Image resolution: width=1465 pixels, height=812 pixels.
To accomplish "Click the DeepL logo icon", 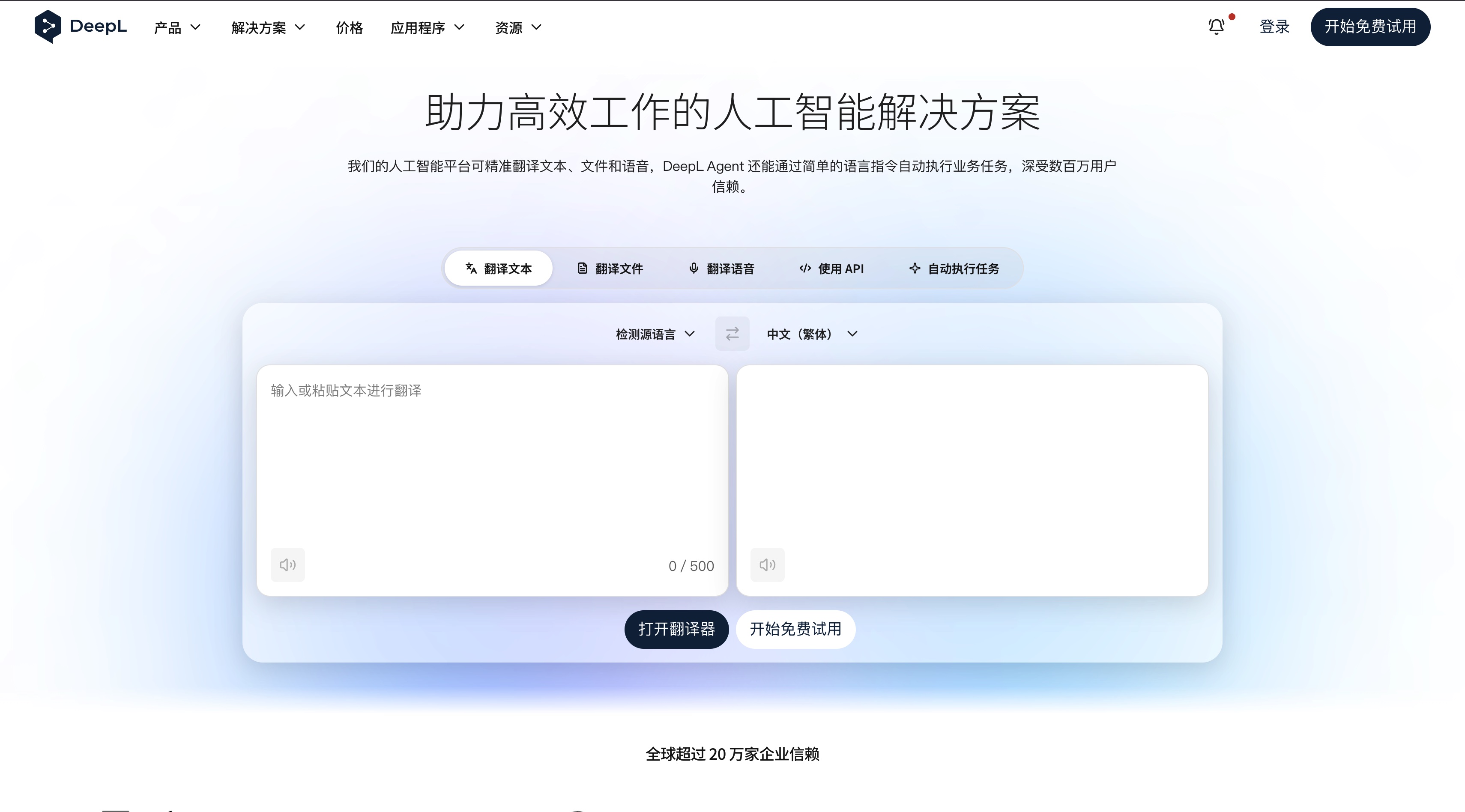I will click(x=48, y=26).
